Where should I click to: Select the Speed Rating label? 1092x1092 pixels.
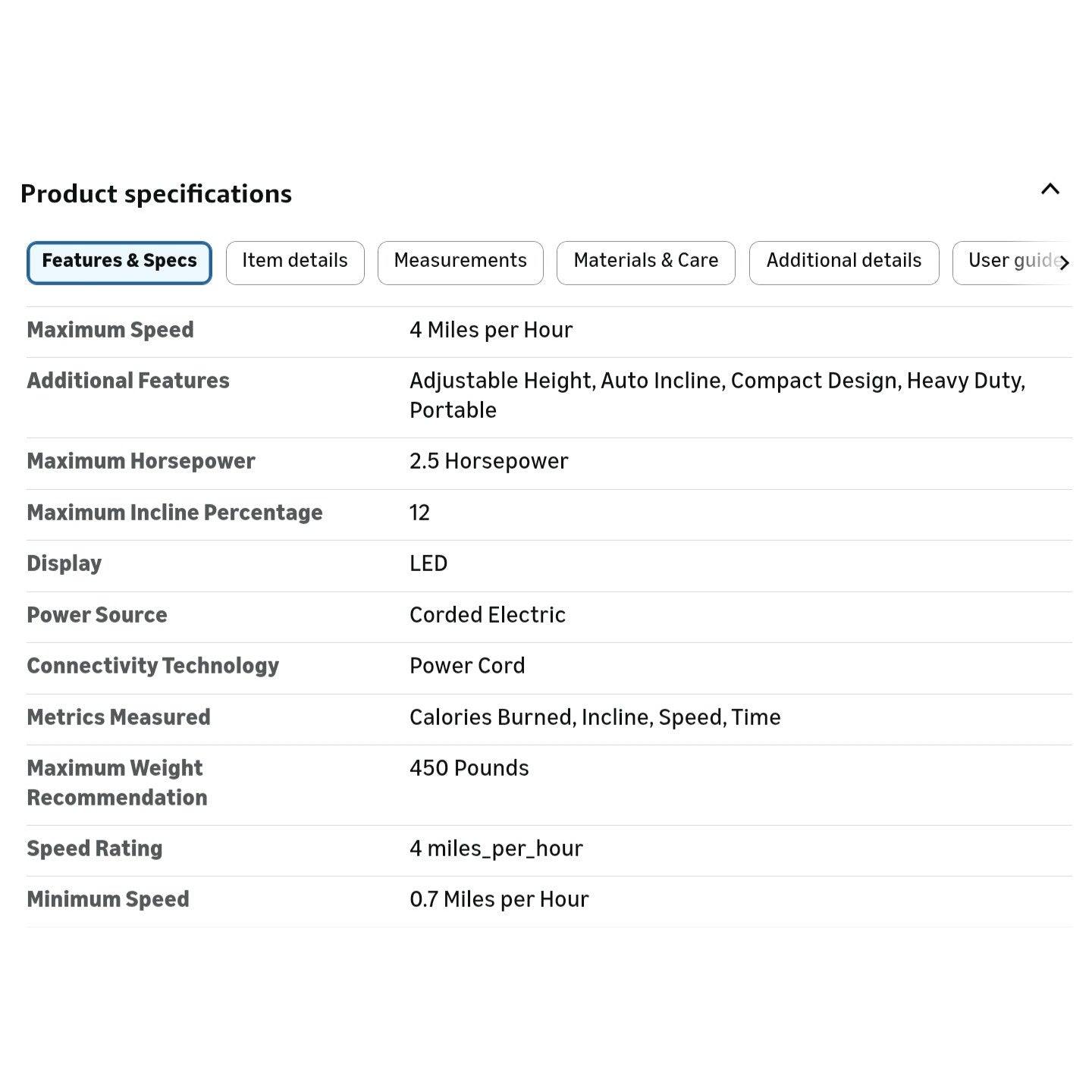click(95, 849)
